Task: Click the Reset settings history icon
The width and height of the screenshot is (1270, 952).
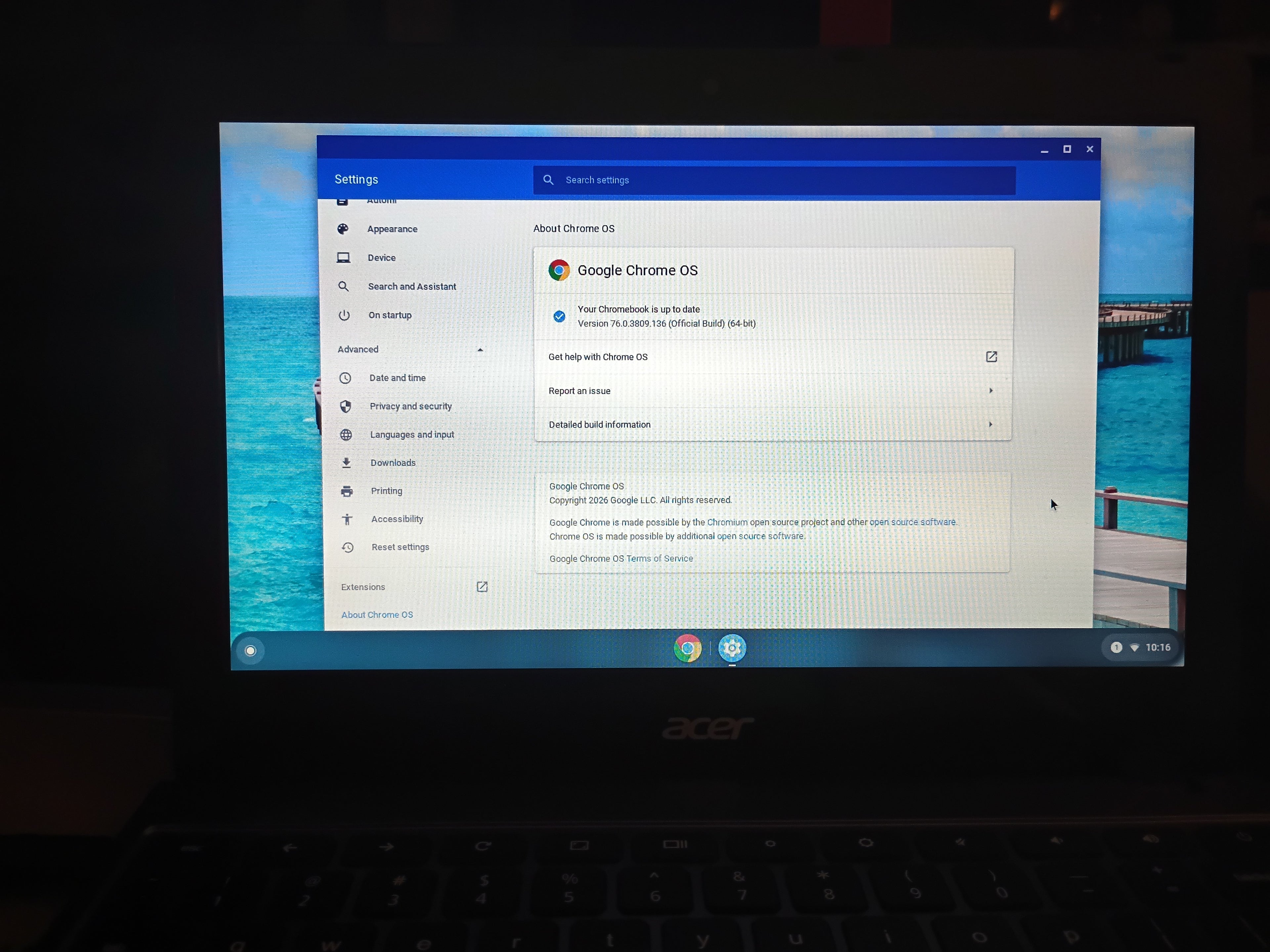Action: [347, 547]
